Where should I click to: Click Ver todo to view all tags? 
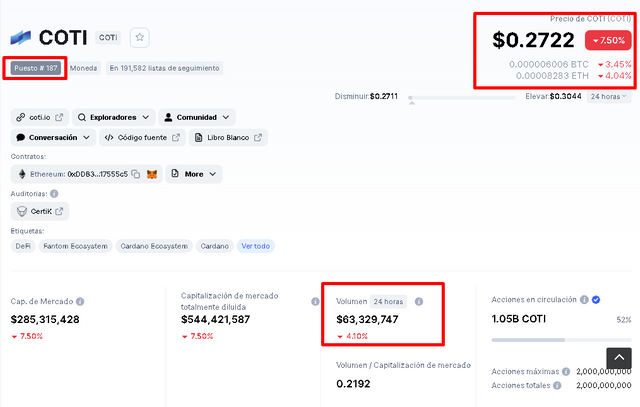click(x=256, y=246)
